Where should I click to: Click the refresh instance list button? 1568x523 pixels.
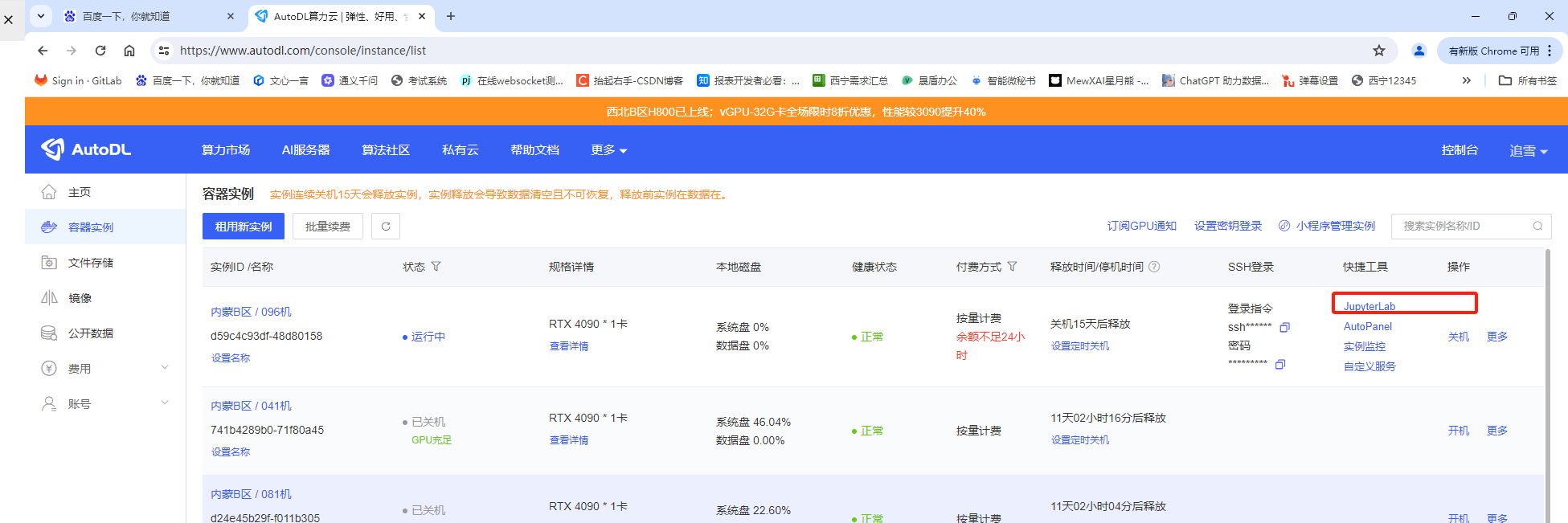tap(386, 227)
